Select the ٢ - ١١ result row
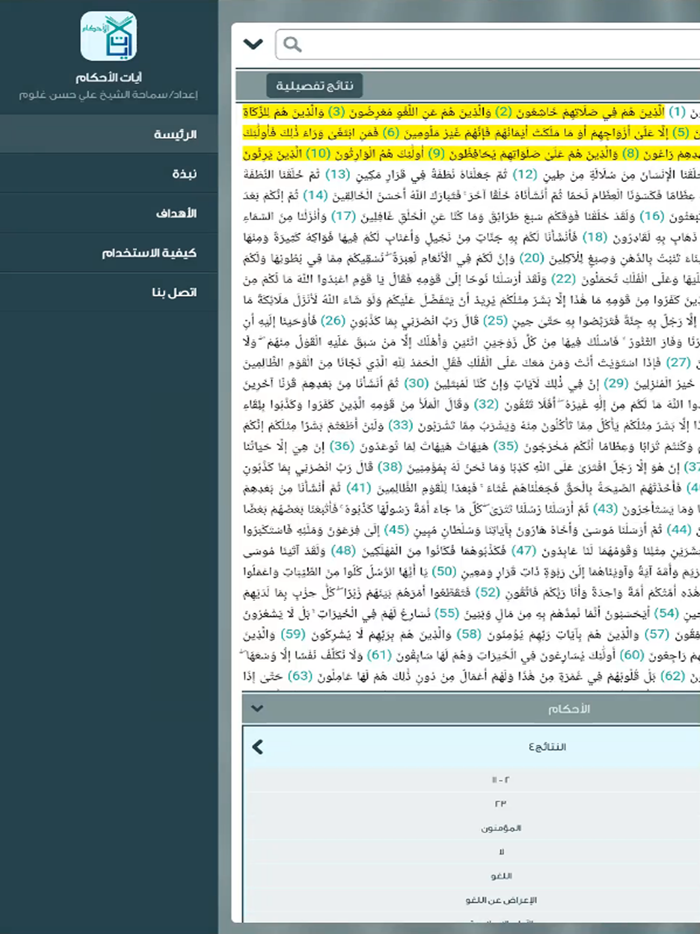This screenshot has height=934, width=700. (500, 780)
